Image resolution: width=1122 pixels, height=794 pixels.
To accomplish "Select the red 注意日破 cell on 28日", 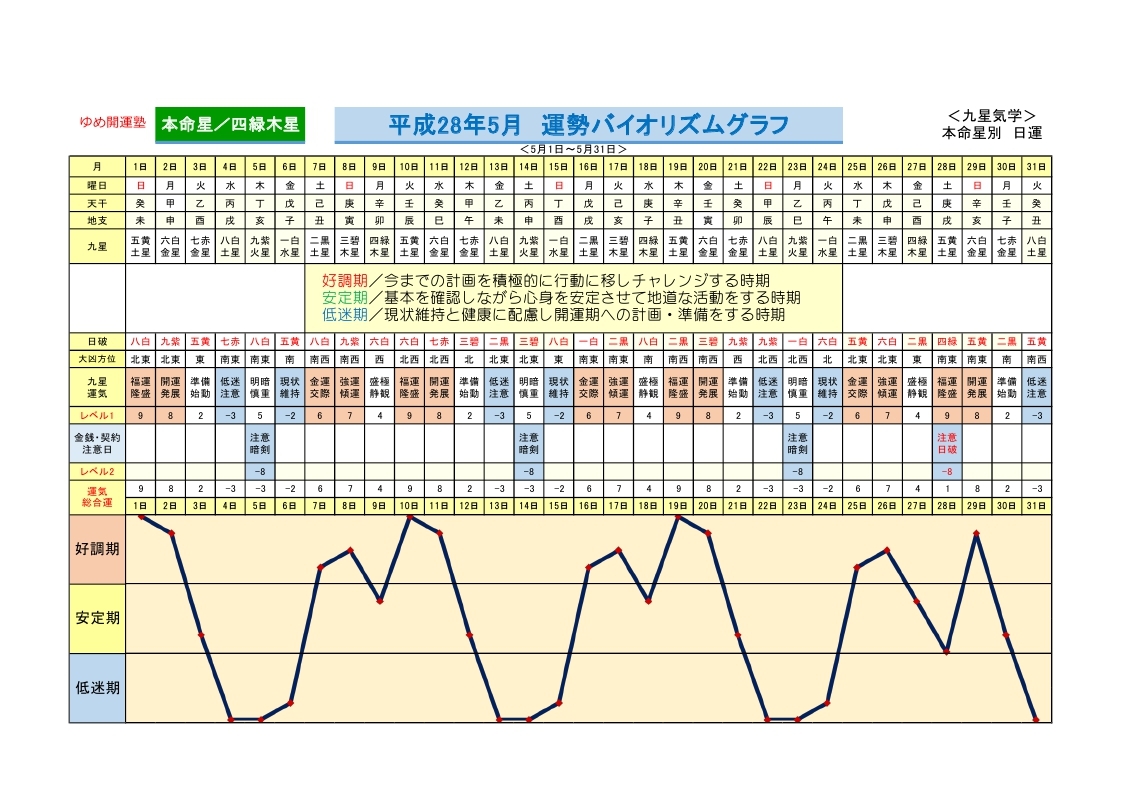I will tap(947, 442).
